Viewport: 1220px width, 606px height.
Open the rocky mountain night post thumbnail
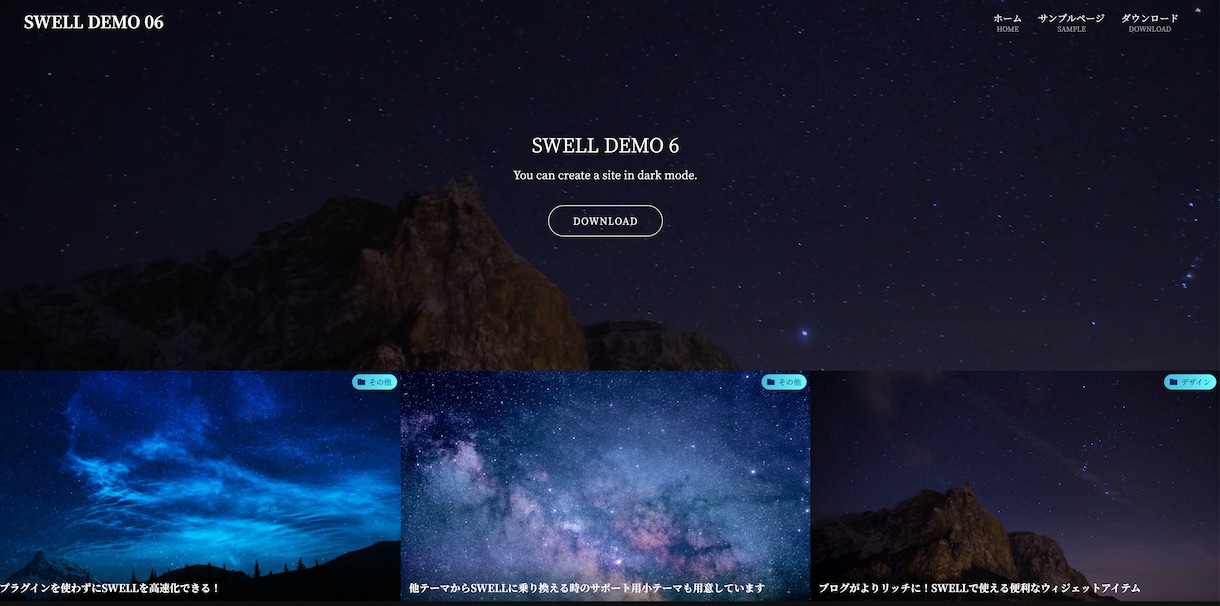1015,486
